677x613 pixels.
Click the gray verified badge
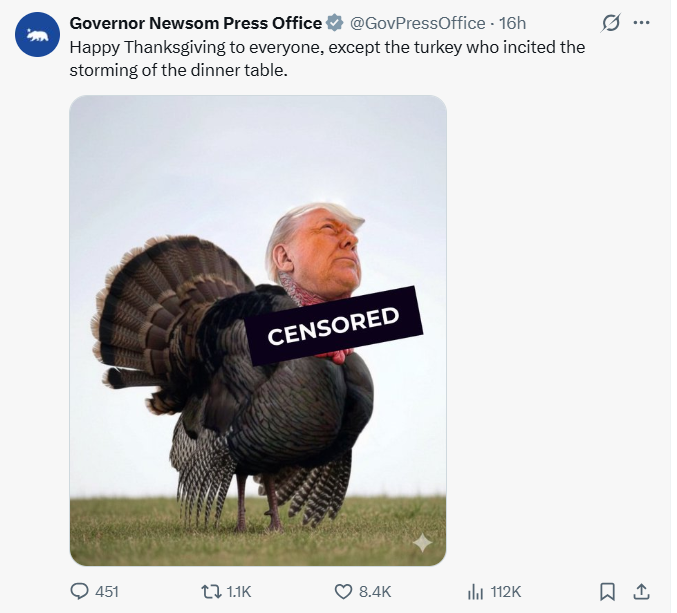pos(335,23)
